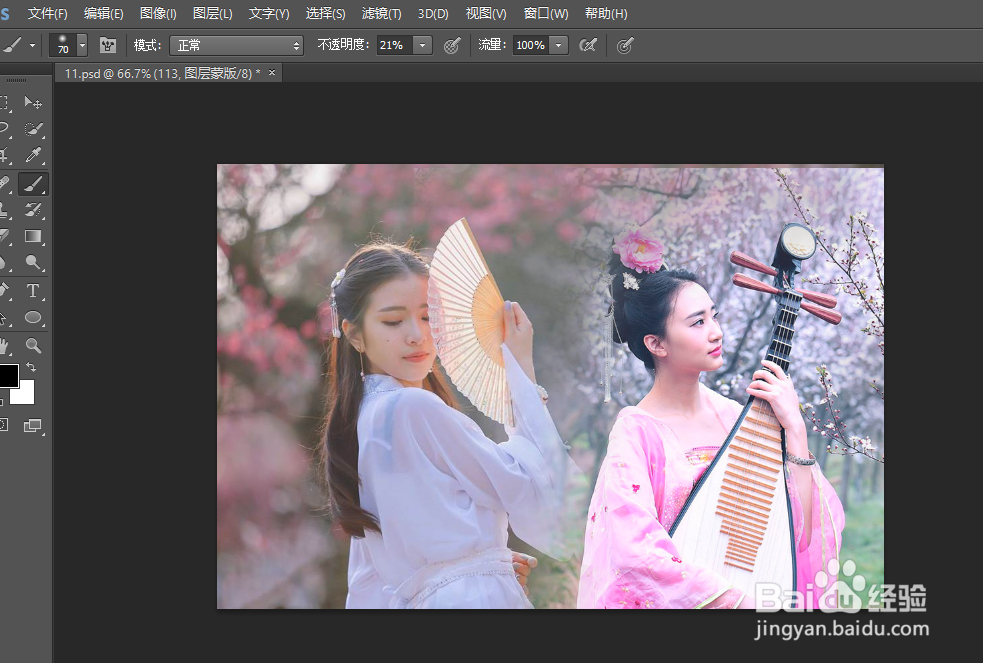Toggle pressure control for brush size
983x663 pixels.
(x=624, y=45)
